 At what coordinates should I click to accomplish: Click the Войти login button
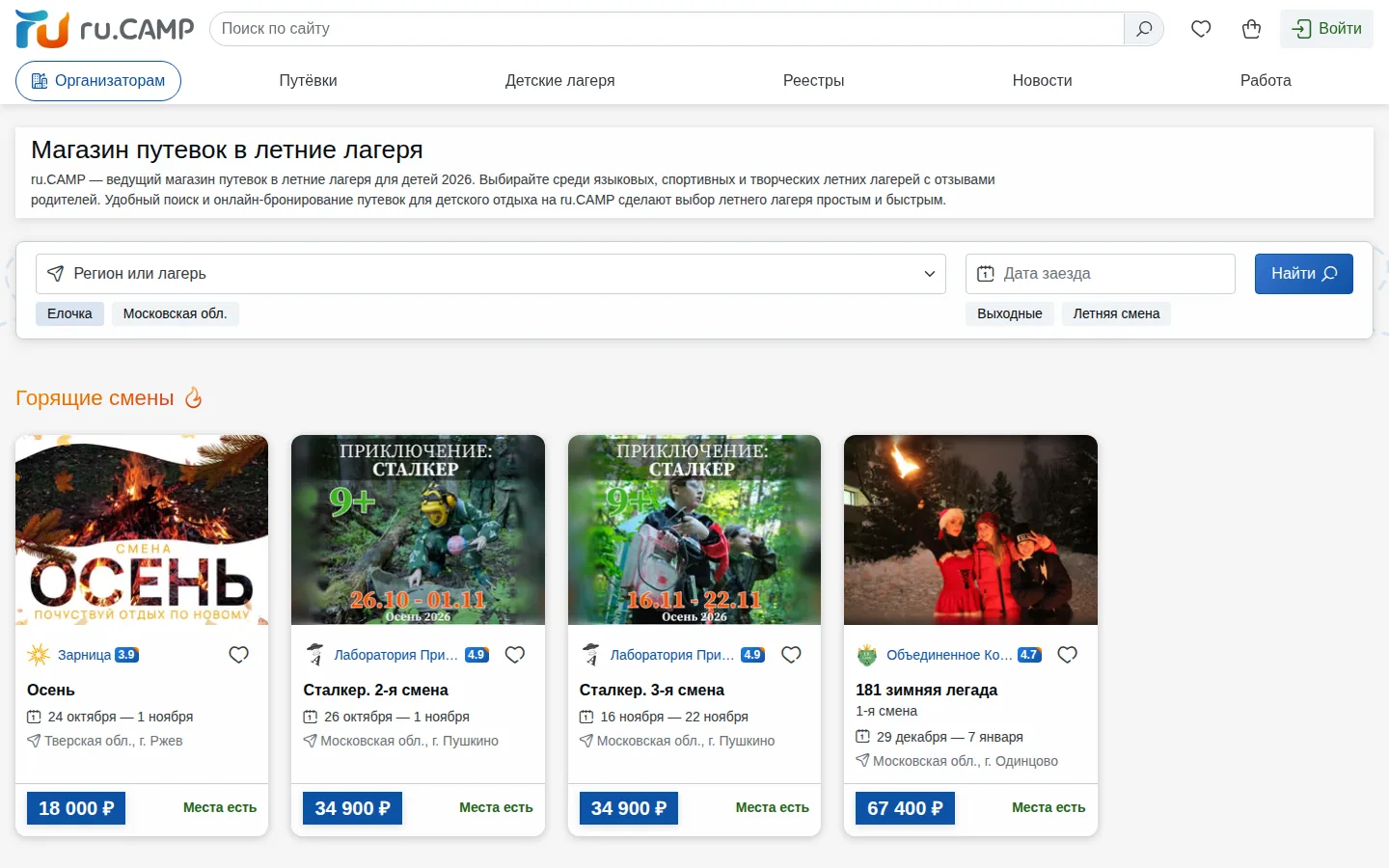1326,29
